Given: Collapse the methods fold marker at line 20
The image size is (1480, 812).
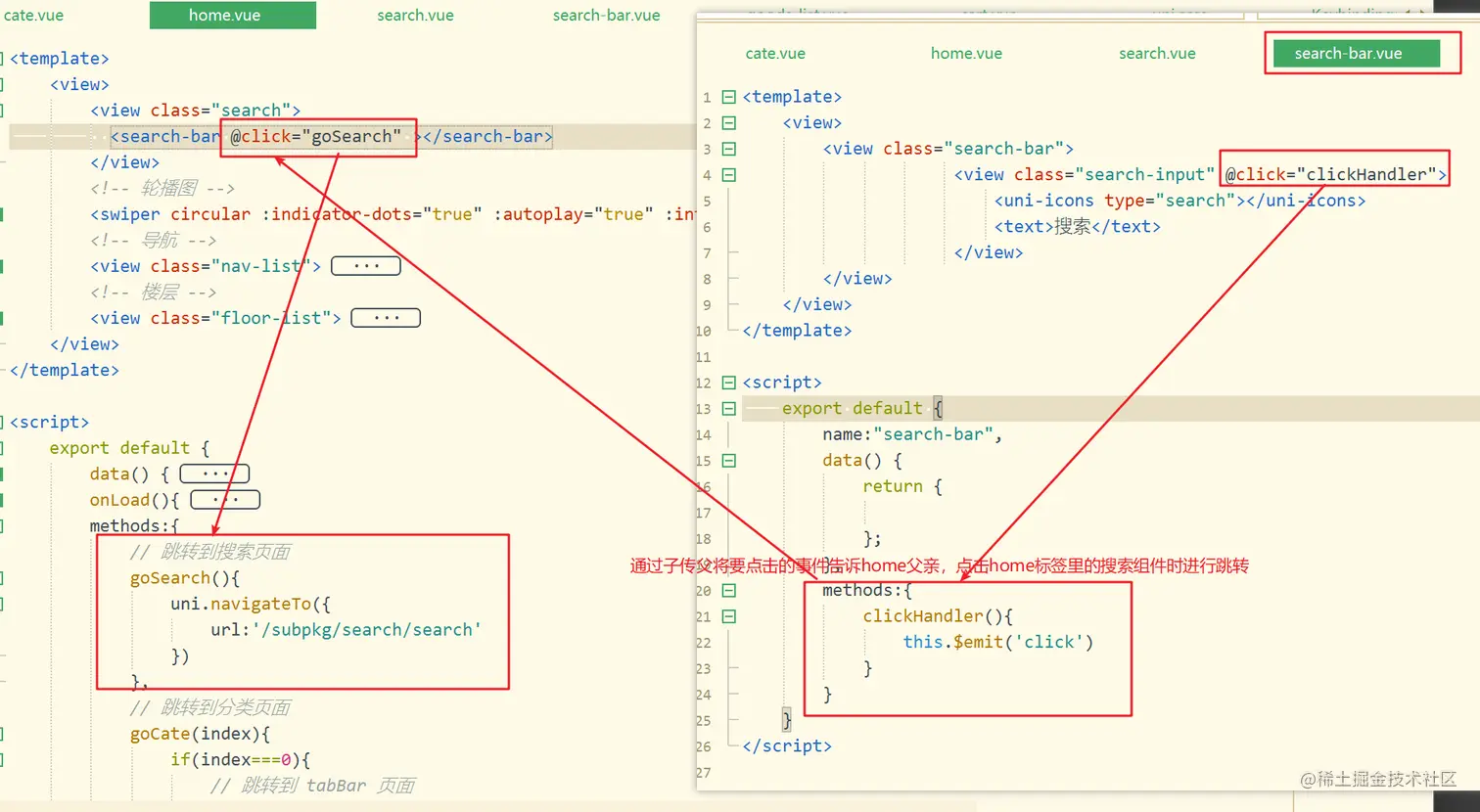Looking at the screenshot, I should (728, 591).
